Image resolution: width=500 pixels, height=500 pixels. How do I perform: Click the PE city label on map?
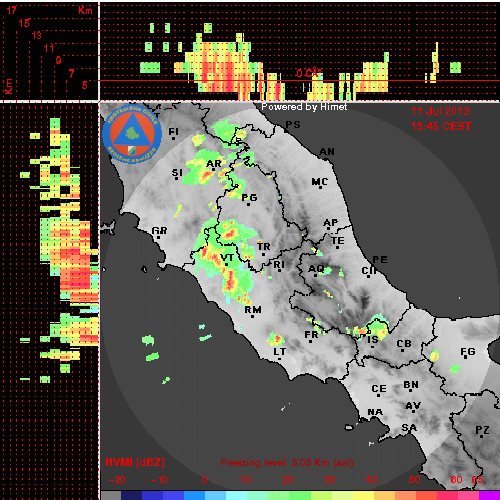coord(380,260)
